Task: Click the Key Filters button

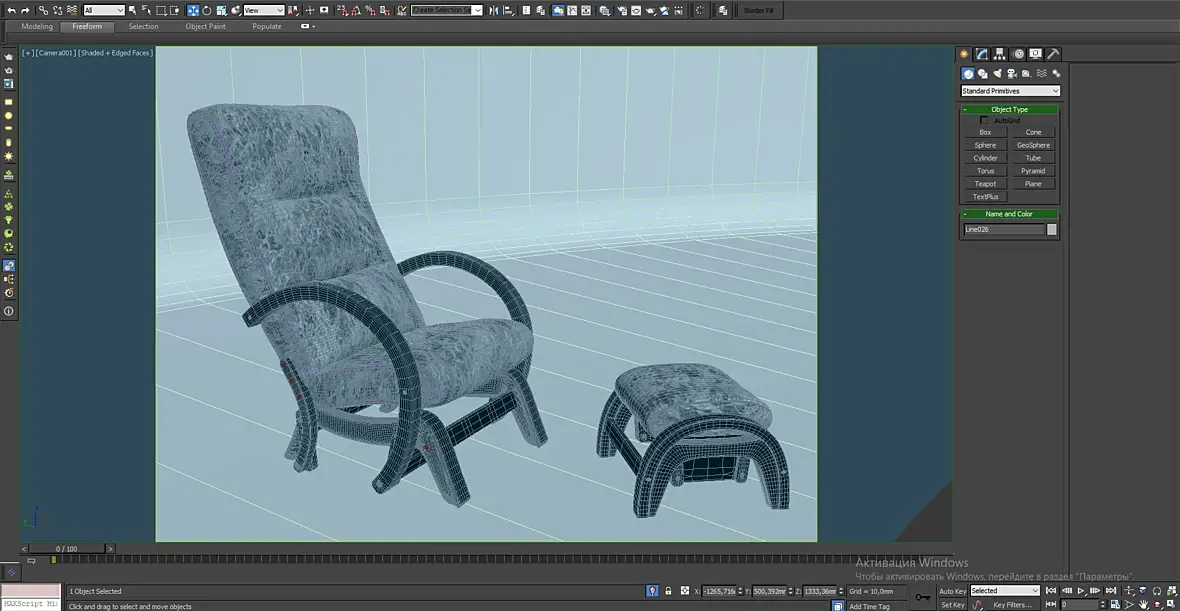Action: coord(1012,605)
